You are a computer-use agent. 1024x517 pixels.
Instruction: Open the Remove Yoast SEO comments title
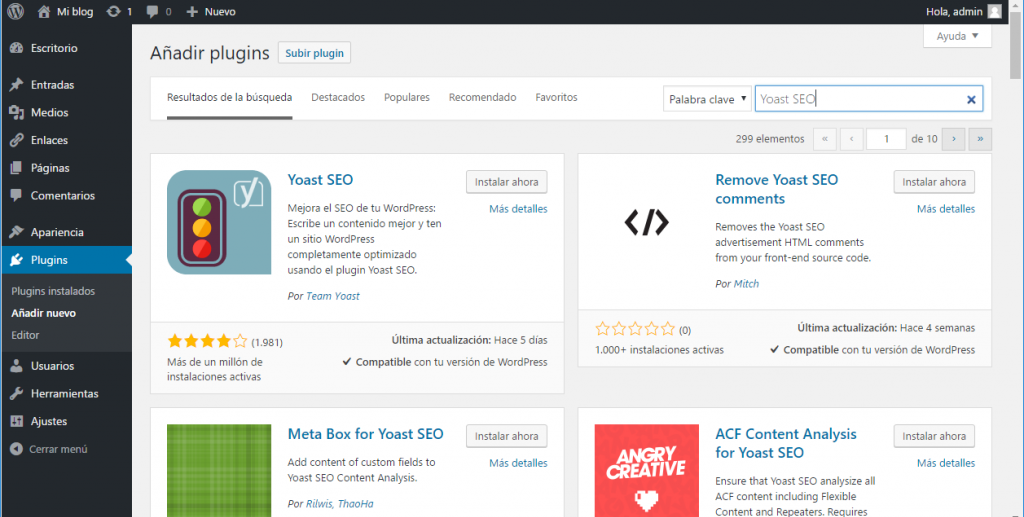[776, 189]
